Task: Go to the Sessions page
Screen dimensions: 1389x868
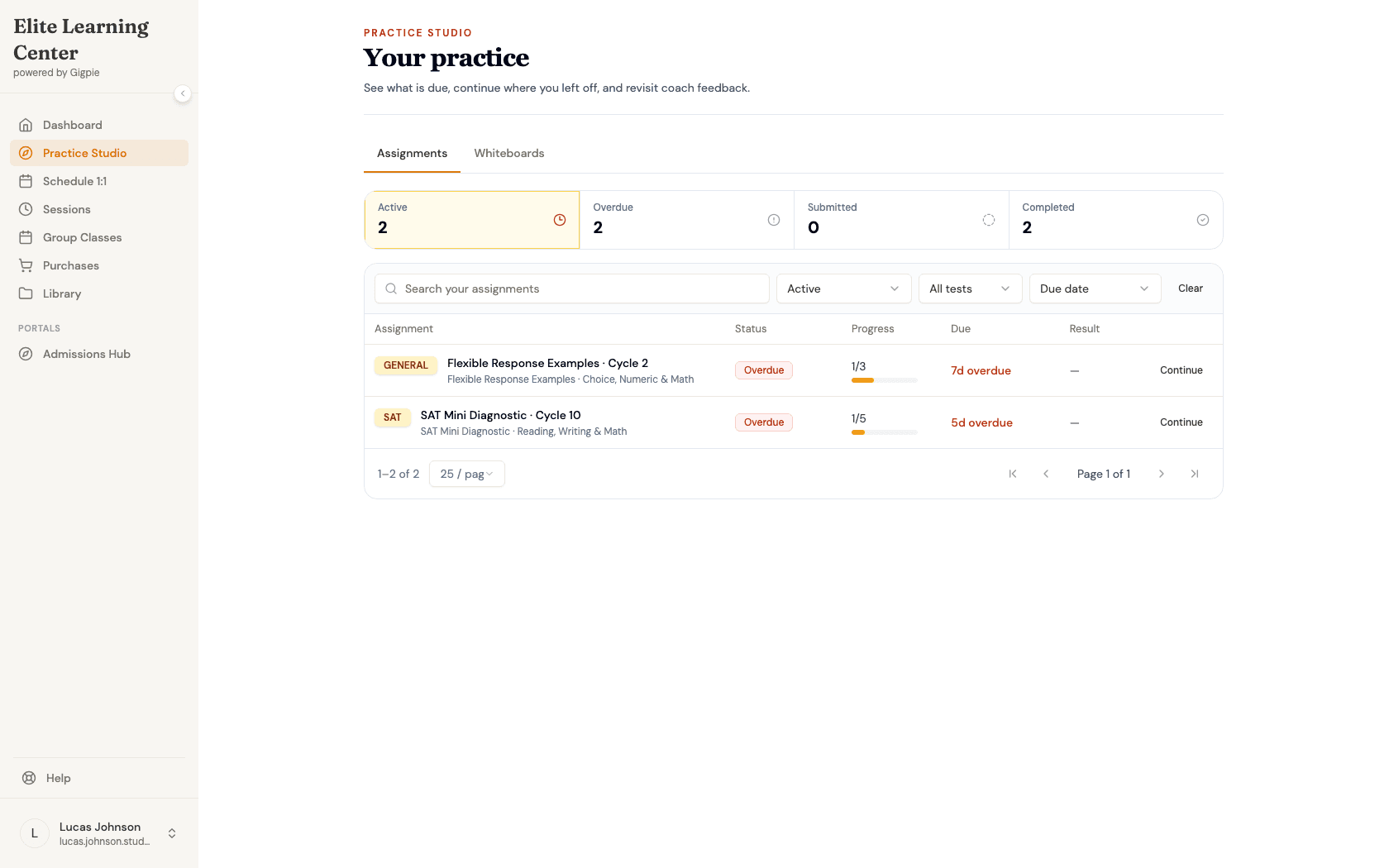Action: click(99, 209)
